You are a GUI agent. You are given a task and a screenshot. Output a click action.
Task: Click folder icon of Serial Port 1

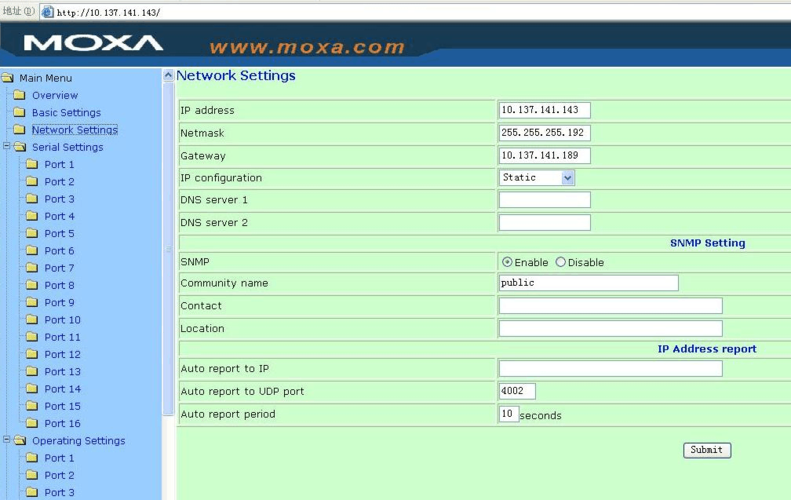[x=32, y=164]
